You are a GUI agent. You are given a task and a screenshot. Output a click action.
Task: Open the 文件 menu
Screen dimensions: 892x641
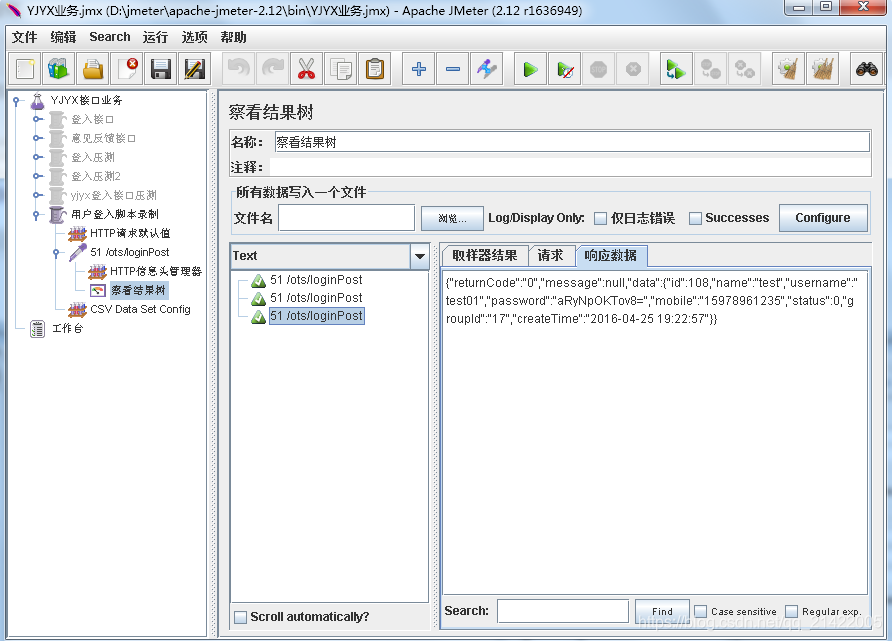coord(24,37)
